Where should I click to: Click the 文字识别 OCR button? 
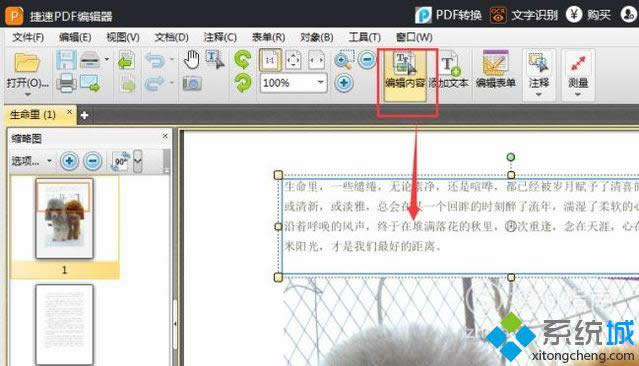click(x=524, y=15)
